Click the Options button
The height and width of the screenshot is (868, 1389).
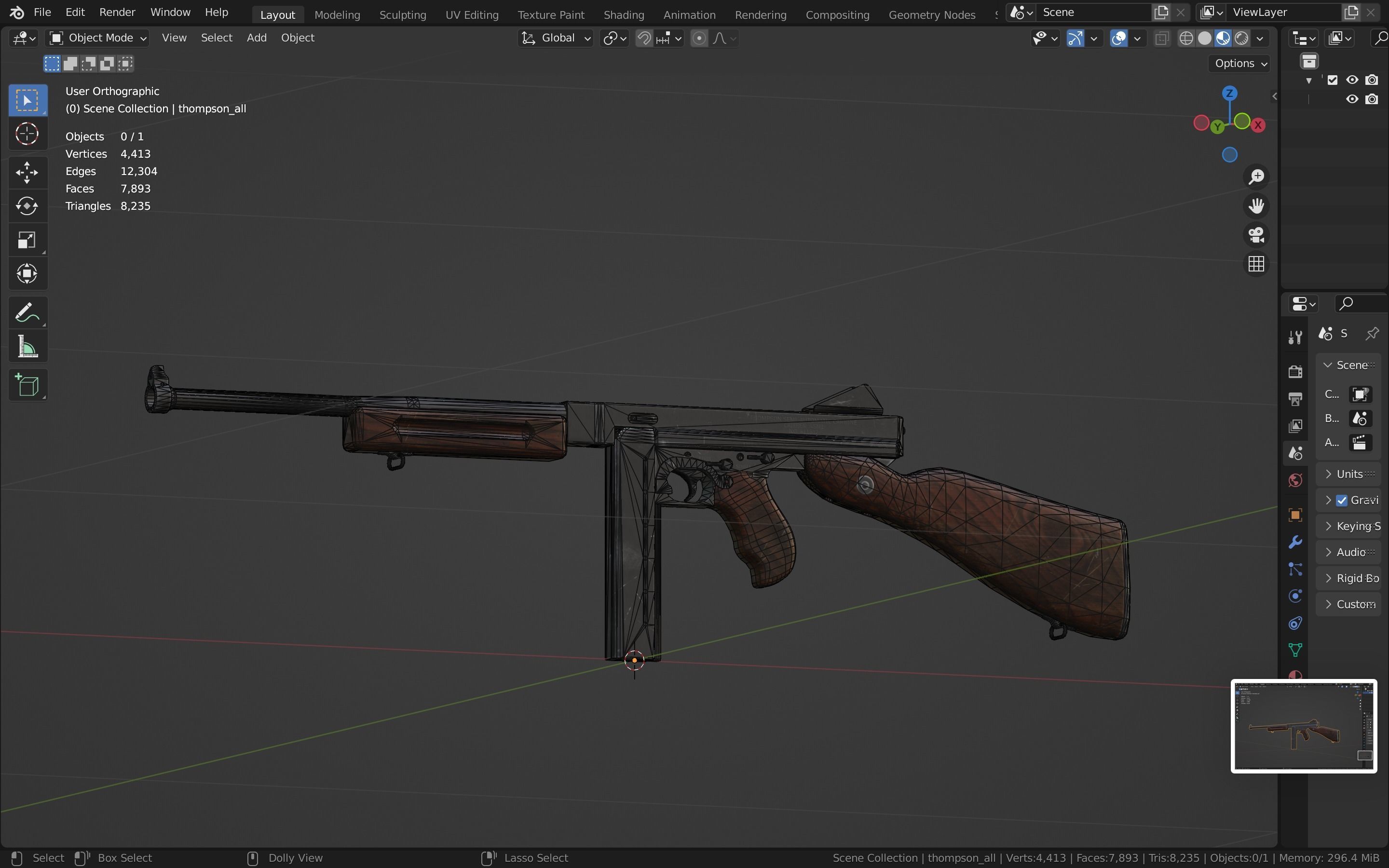pyautogui.click(x=1240, y=63)
